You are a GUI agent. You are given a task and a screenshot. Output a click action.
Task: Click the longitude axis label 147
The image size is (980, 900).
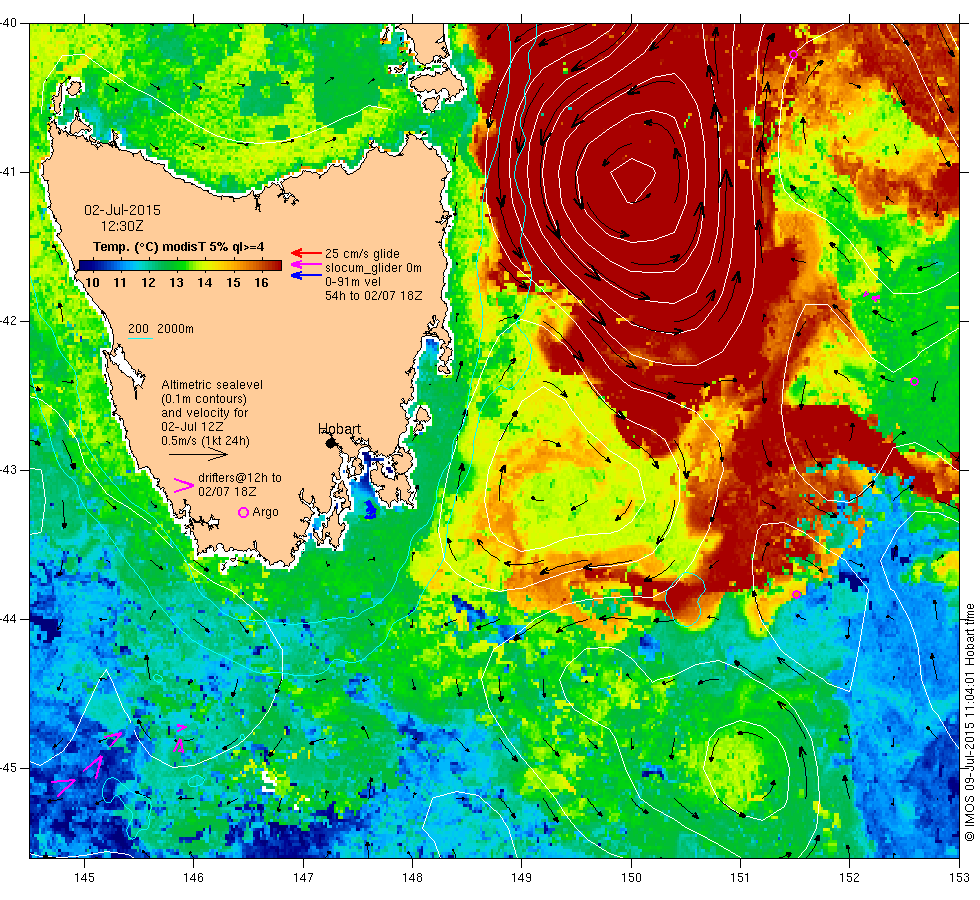(x=303, y=878)
